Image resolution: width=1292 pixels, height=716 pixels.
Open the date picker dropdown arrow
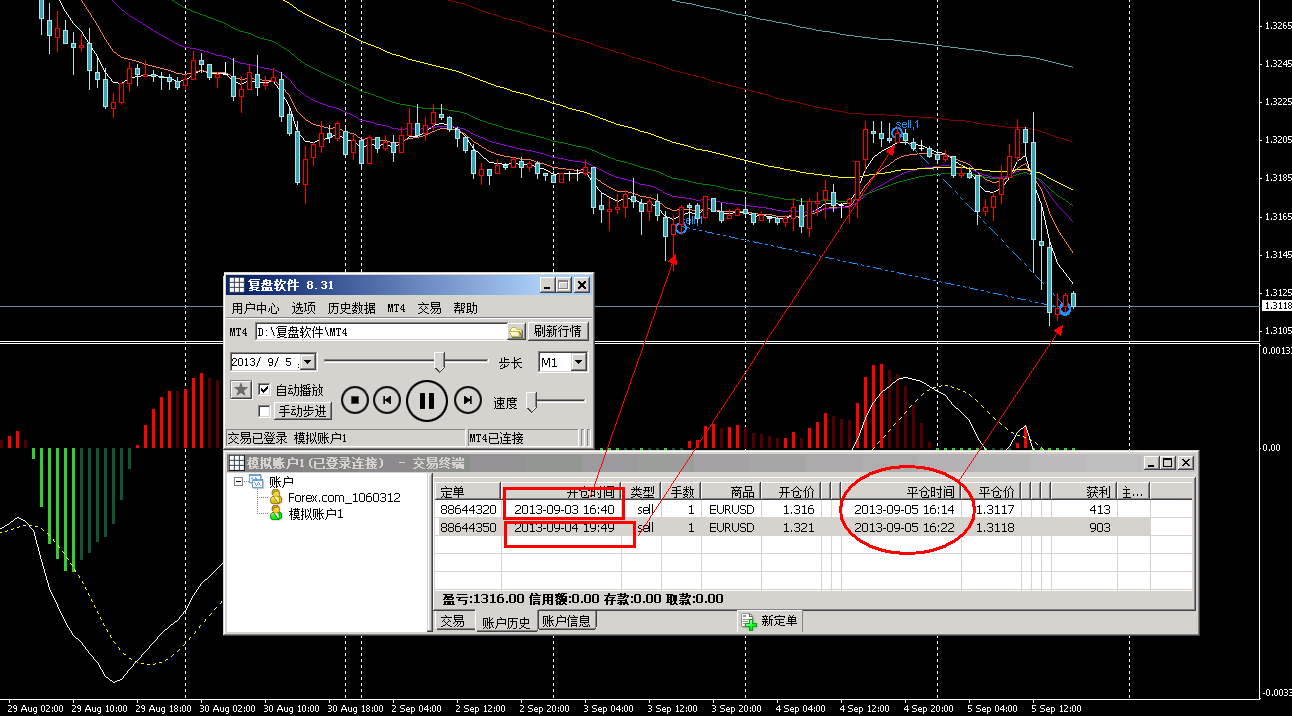(x=307, y=362)
